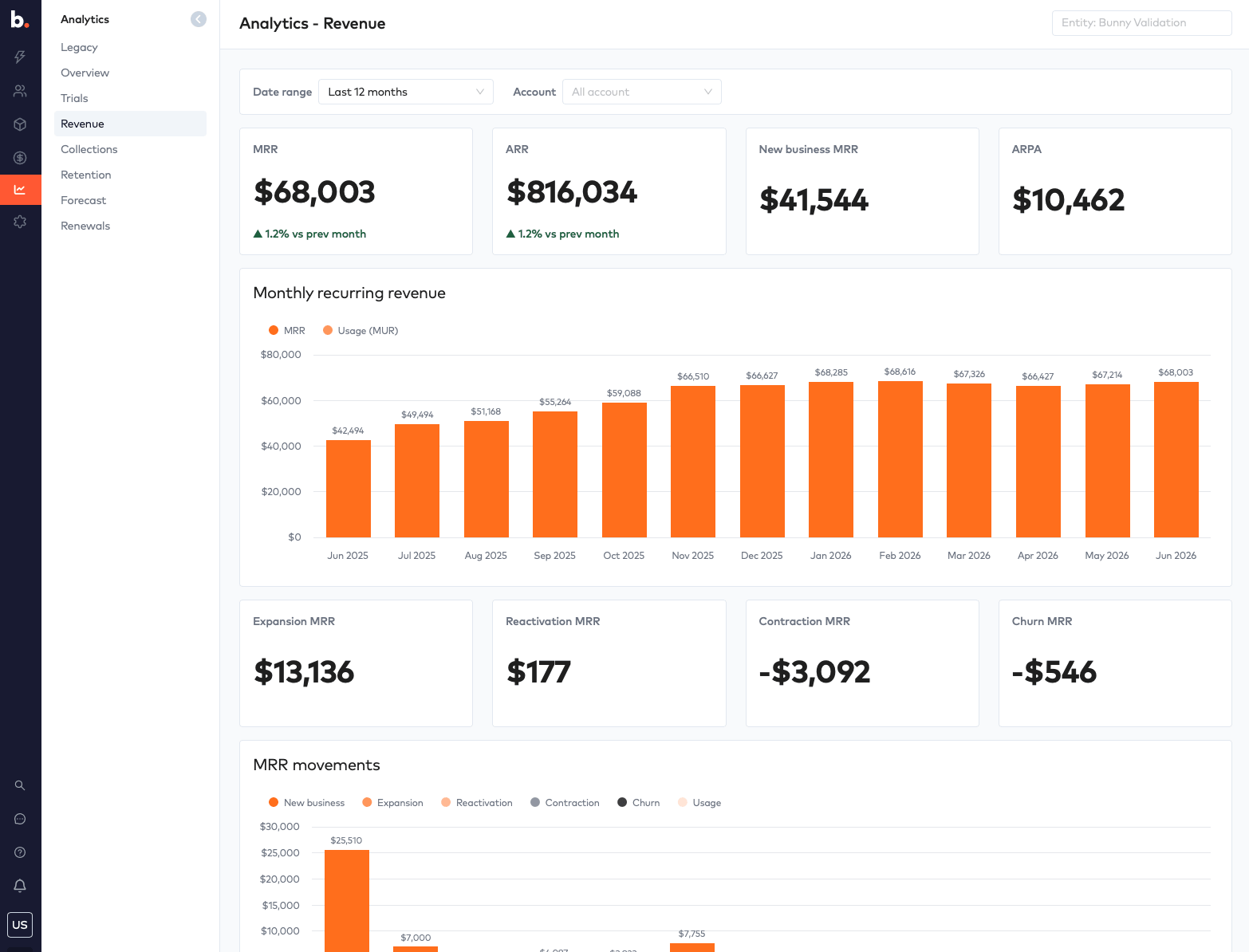Click the Oct 2025 MRR bar

click(x=624, y=470)
